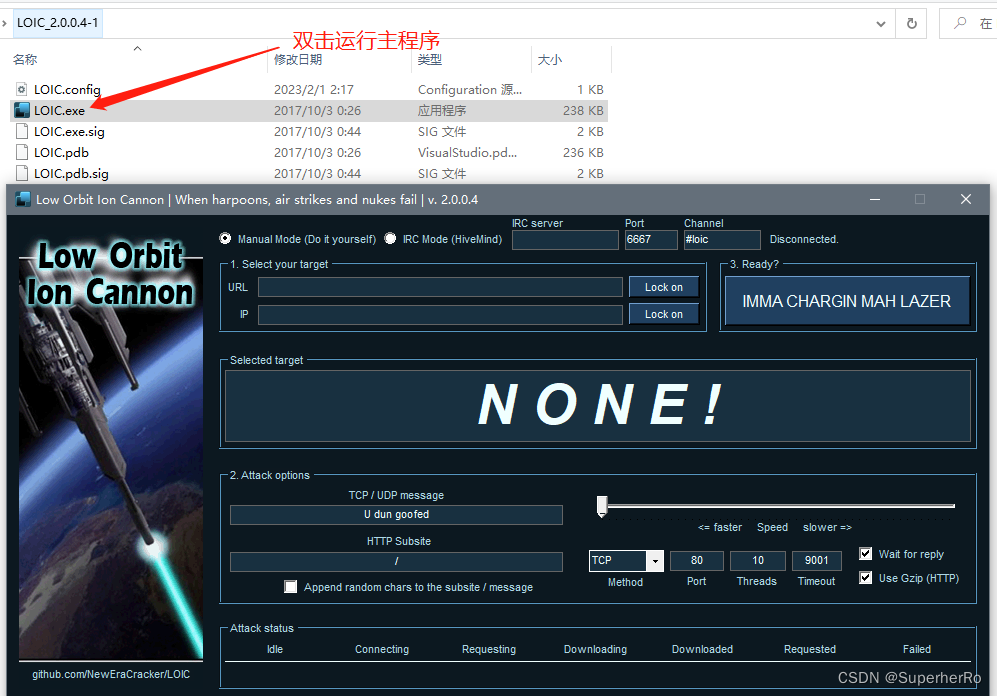Switch to IRC Mode (HiveMind)
The image size is (997, 696).
(390, 237)
